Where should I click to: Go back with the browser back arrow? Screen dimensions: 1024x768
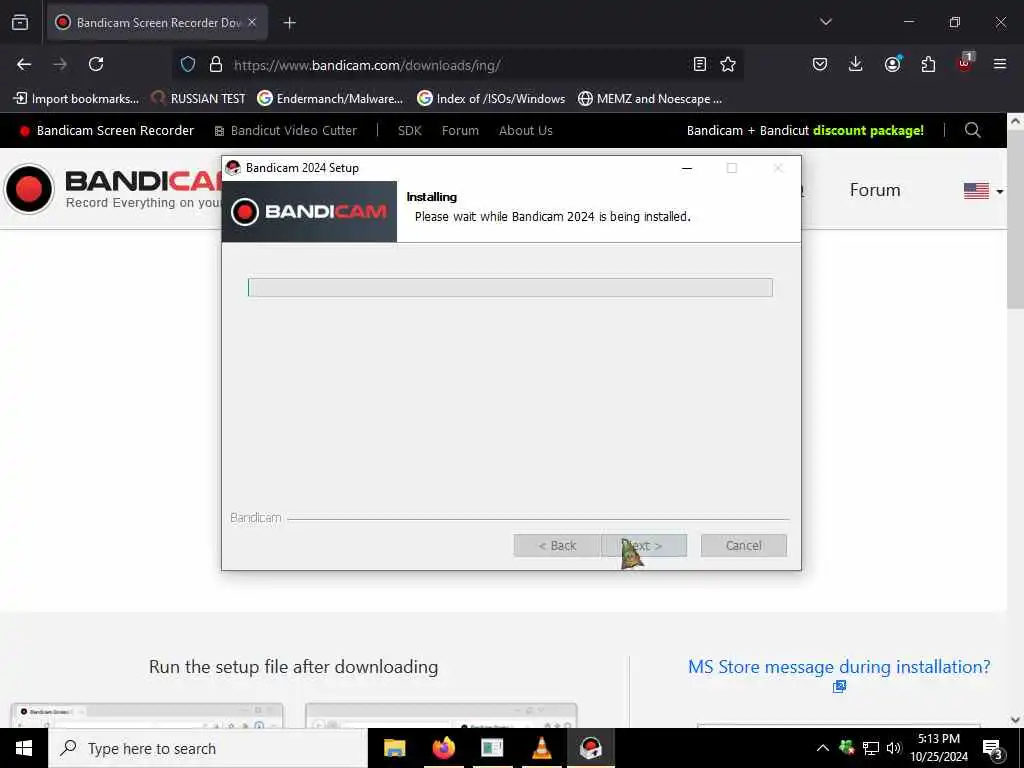click(24, 64)
